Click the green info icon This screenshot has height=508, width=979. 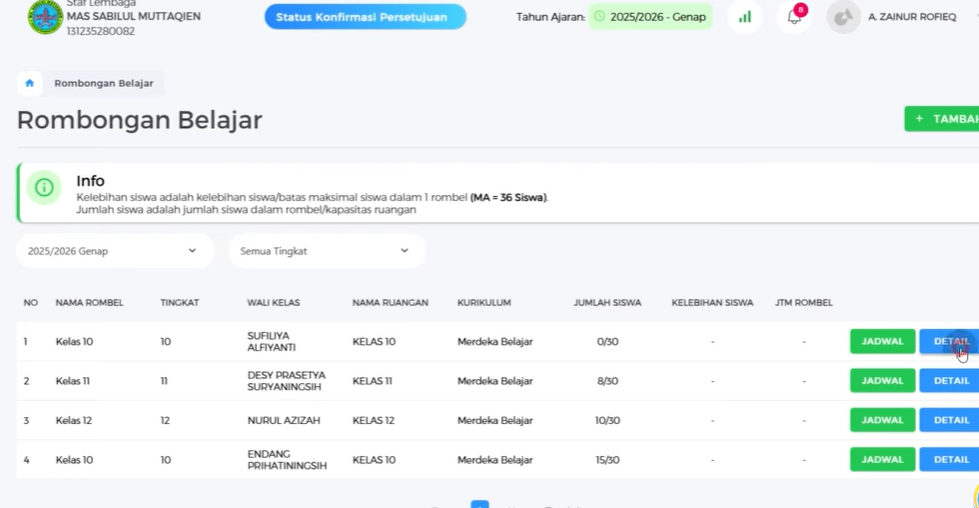tap(44, 187)
